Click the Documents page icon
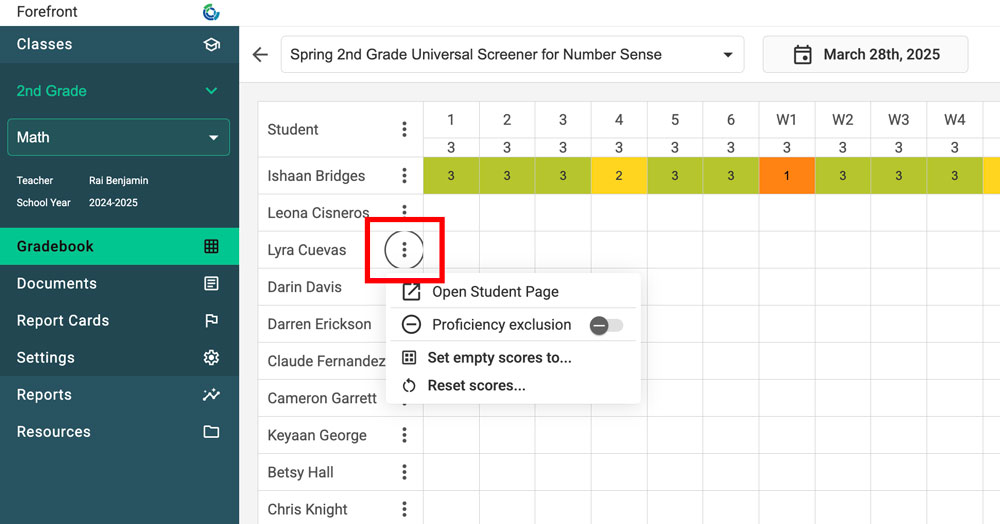Screen dimensions: 1000x524 [211, 284]
